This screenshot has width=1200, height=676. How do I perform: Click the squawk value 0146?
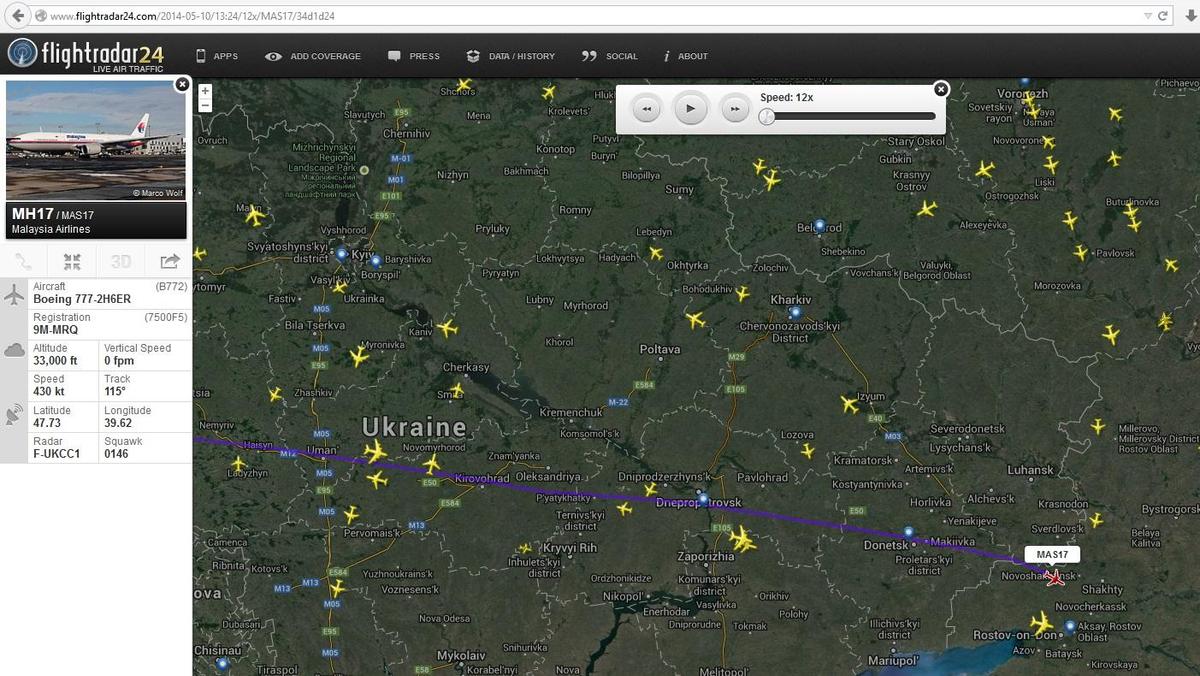pyautogui.click(x=117, y=453)
